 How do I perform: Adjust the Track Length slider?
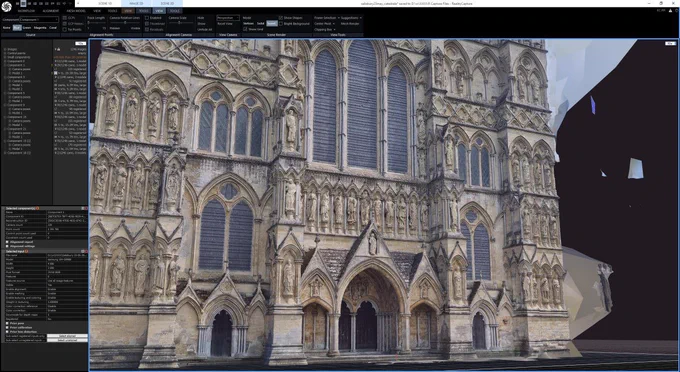click(96, 23)
